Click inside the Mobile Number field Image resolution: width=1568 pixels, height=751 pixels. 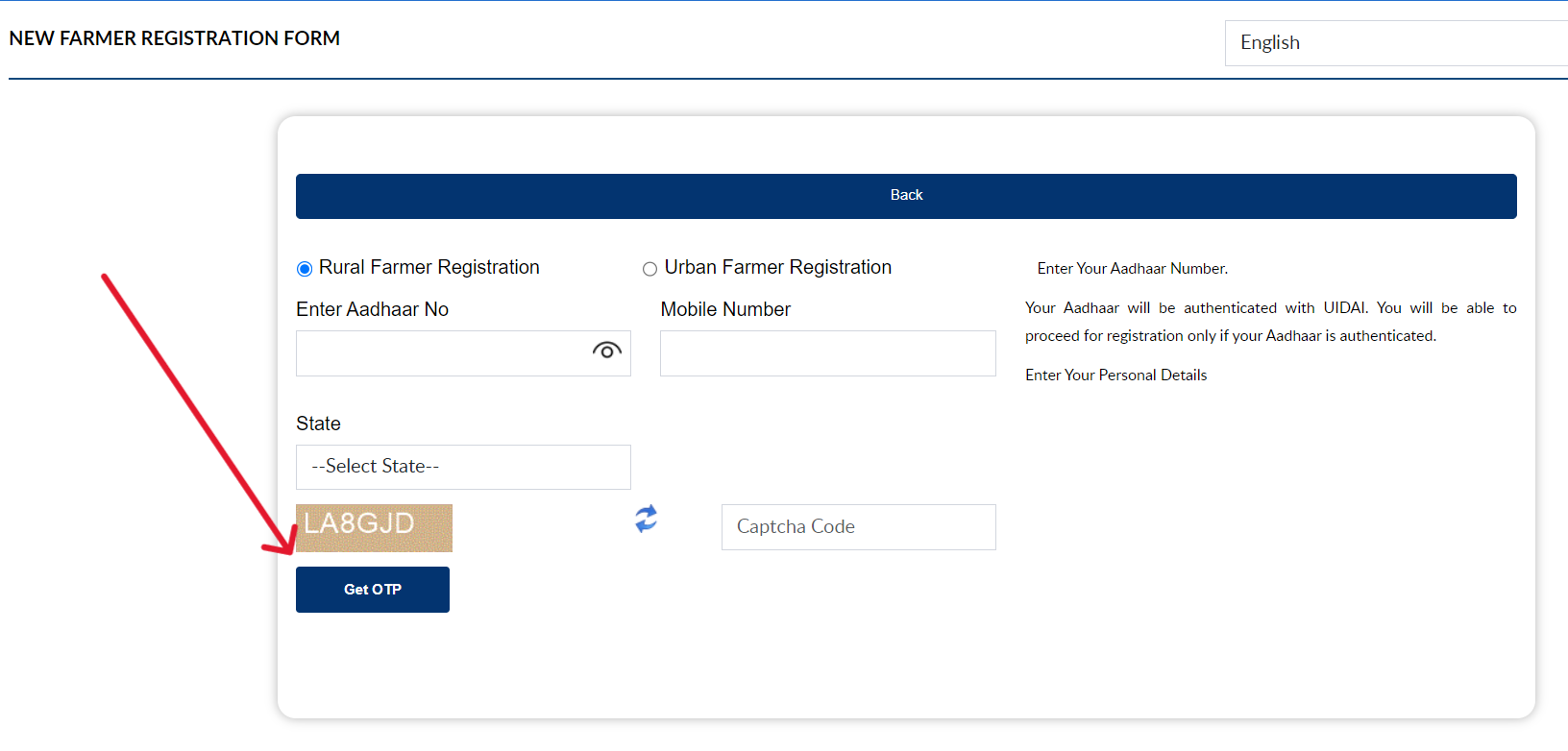pos(826,352)
